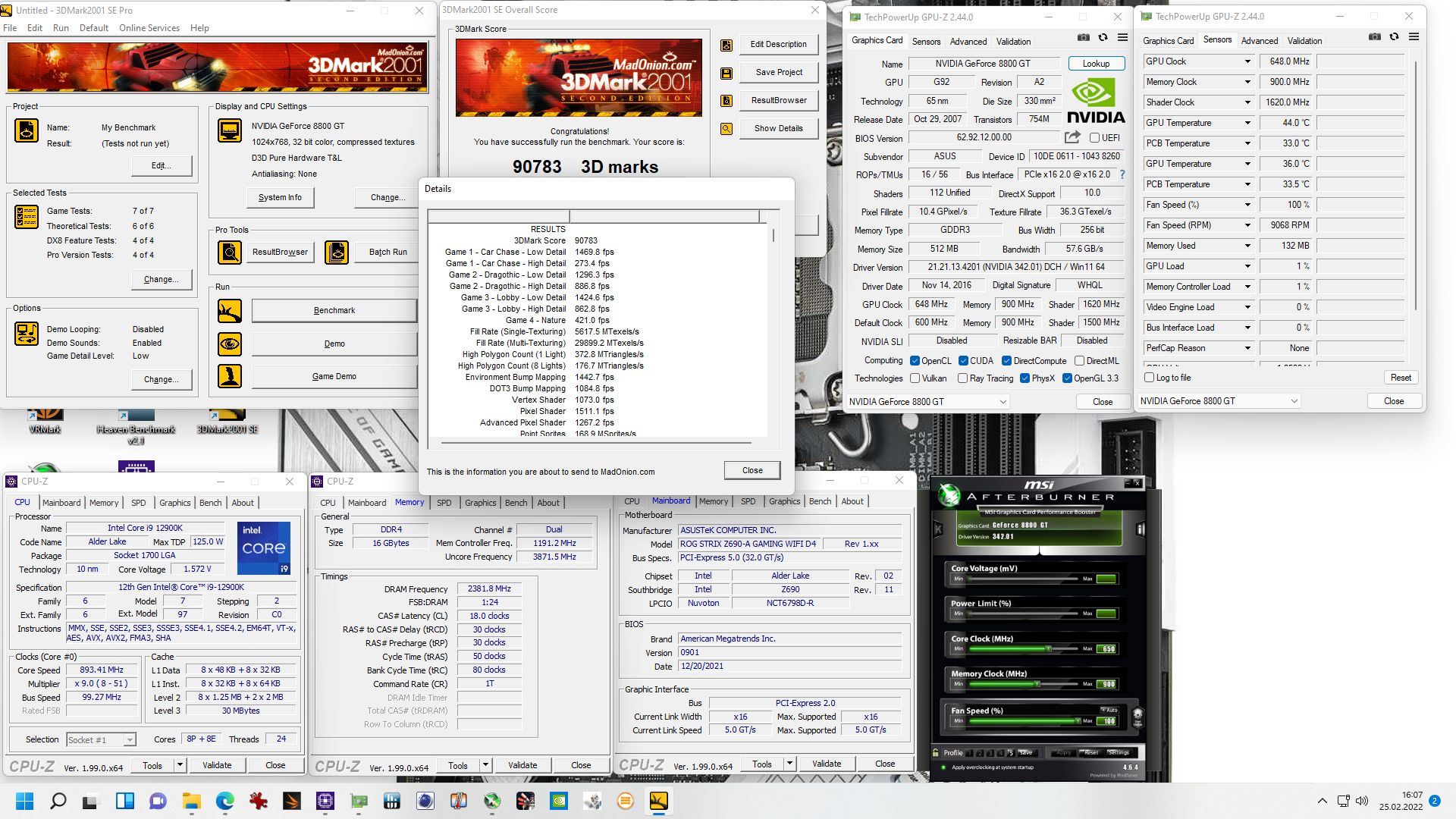
Task: Click the Bus Interface question mark icon
Action: pyautogui.click(x=1122, y=174)
